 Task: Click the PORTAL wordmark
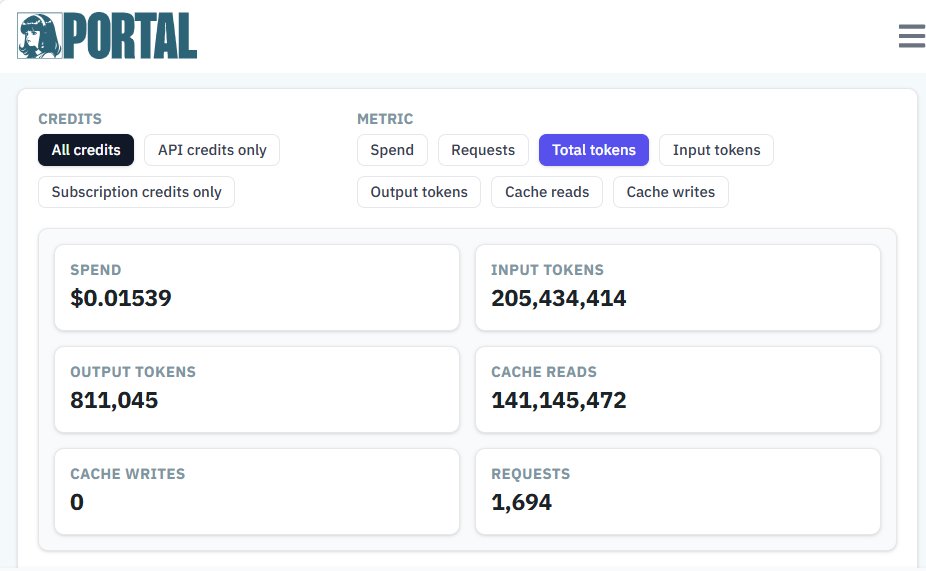tap(130, 35)
